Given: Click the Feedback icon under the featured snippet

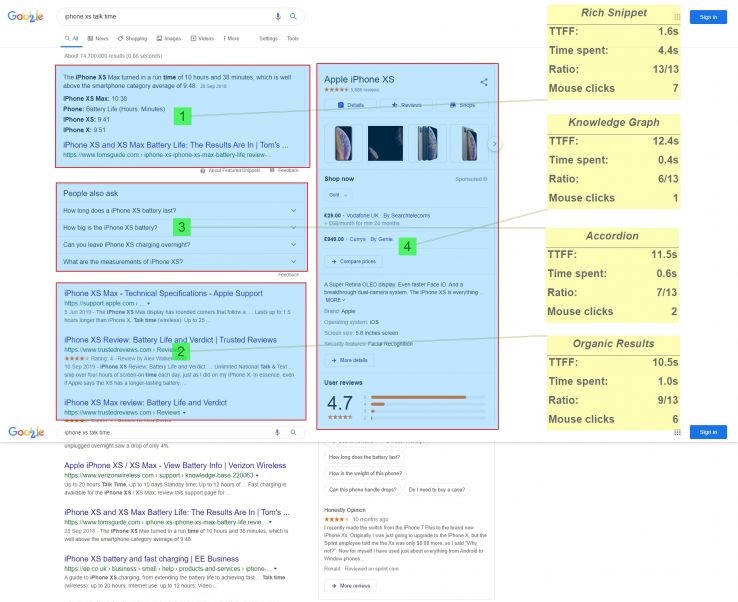Looking at the screenshot, I should [272, 170].
